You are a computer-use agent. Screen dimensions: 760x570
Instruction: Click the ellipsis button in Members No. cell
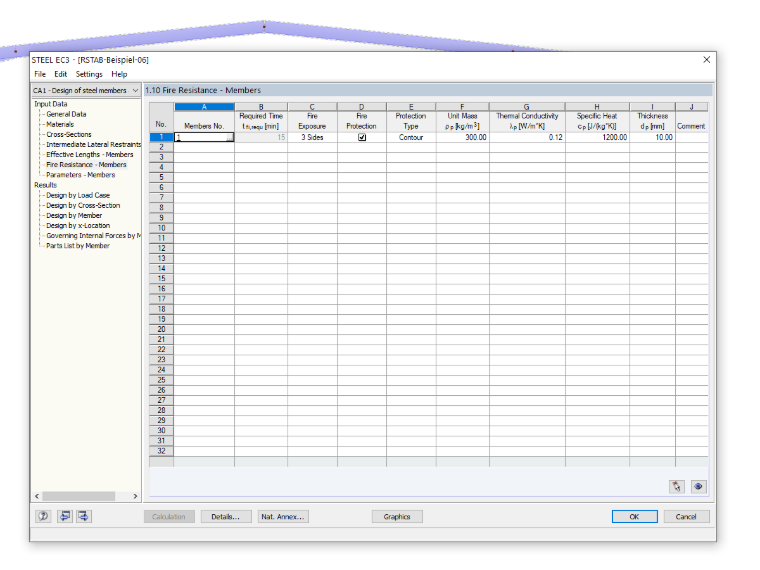pos(230,138)
